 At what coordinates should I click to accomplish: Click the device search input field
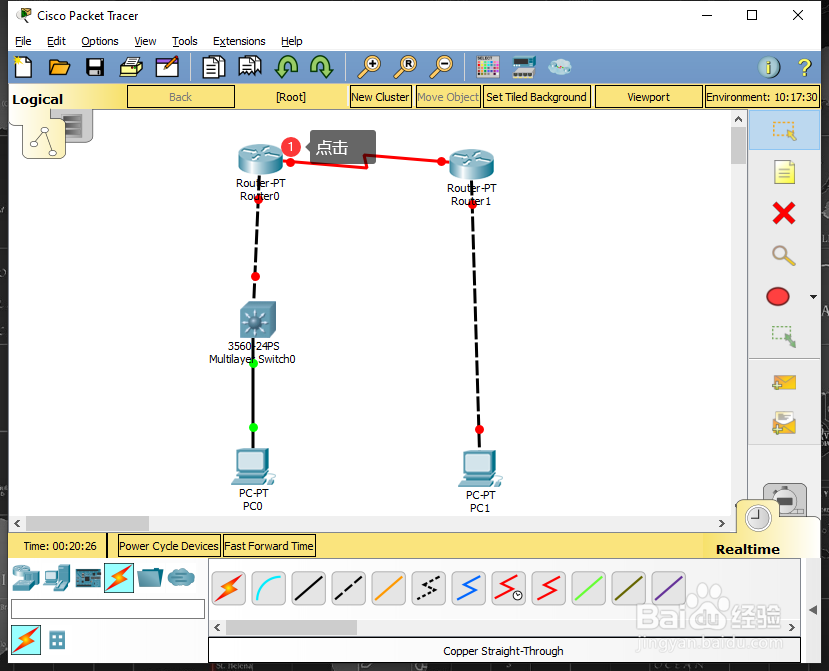(108, 609)
